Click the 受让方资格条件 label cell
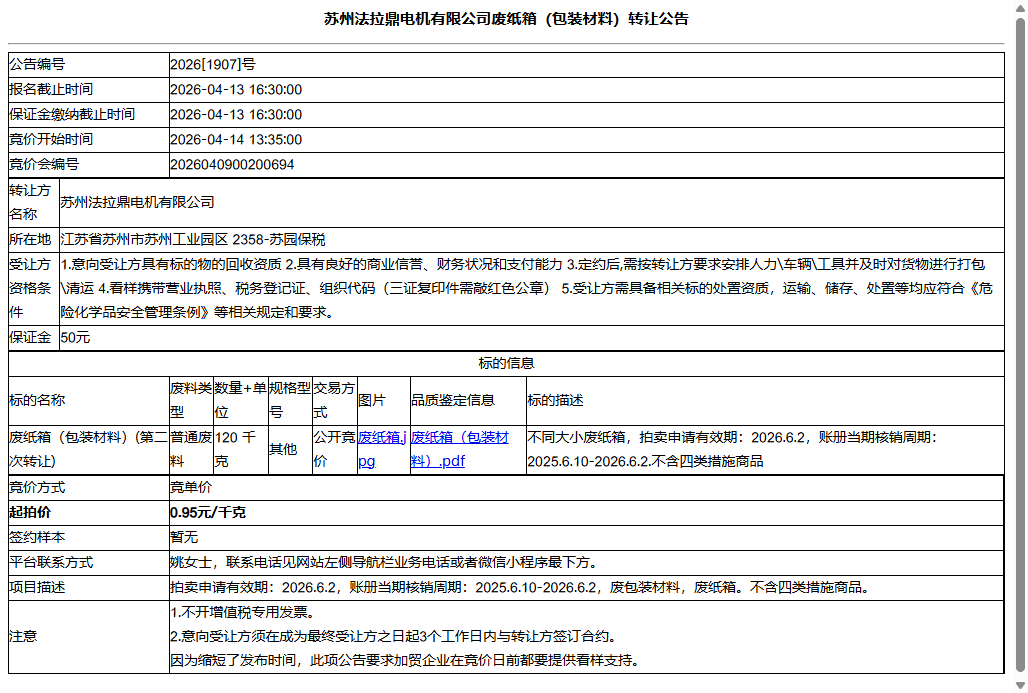This screenshot has height=693, width=1028. [33, 288]
